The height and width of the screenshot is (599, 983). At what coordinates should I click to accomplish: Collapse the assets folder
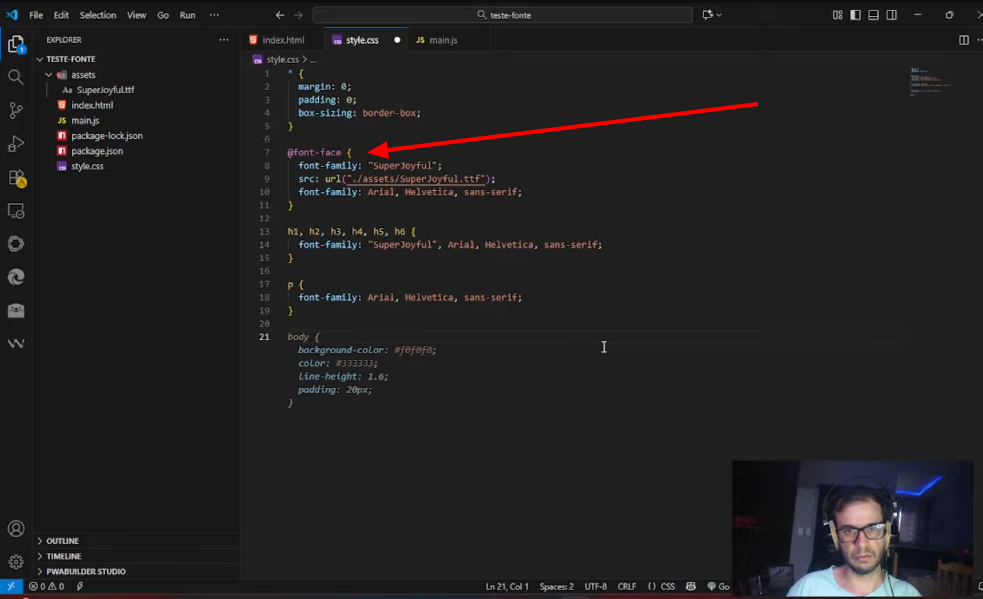82,75
